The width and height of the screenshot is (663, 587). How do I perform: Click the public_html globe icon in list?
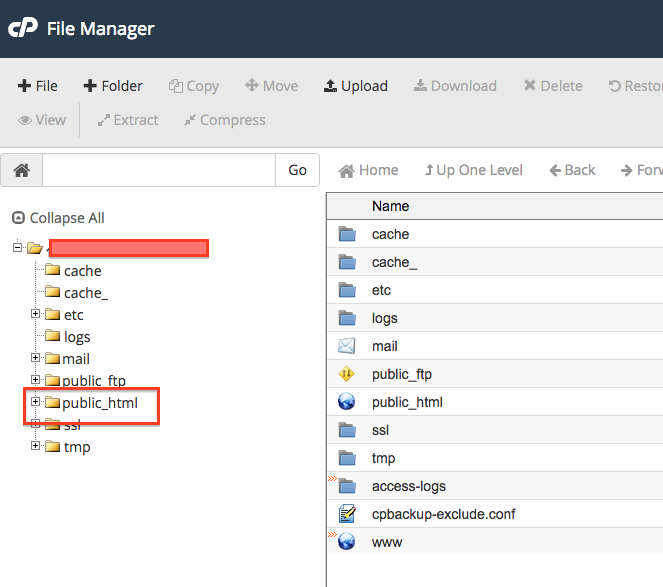coord(347,402)
